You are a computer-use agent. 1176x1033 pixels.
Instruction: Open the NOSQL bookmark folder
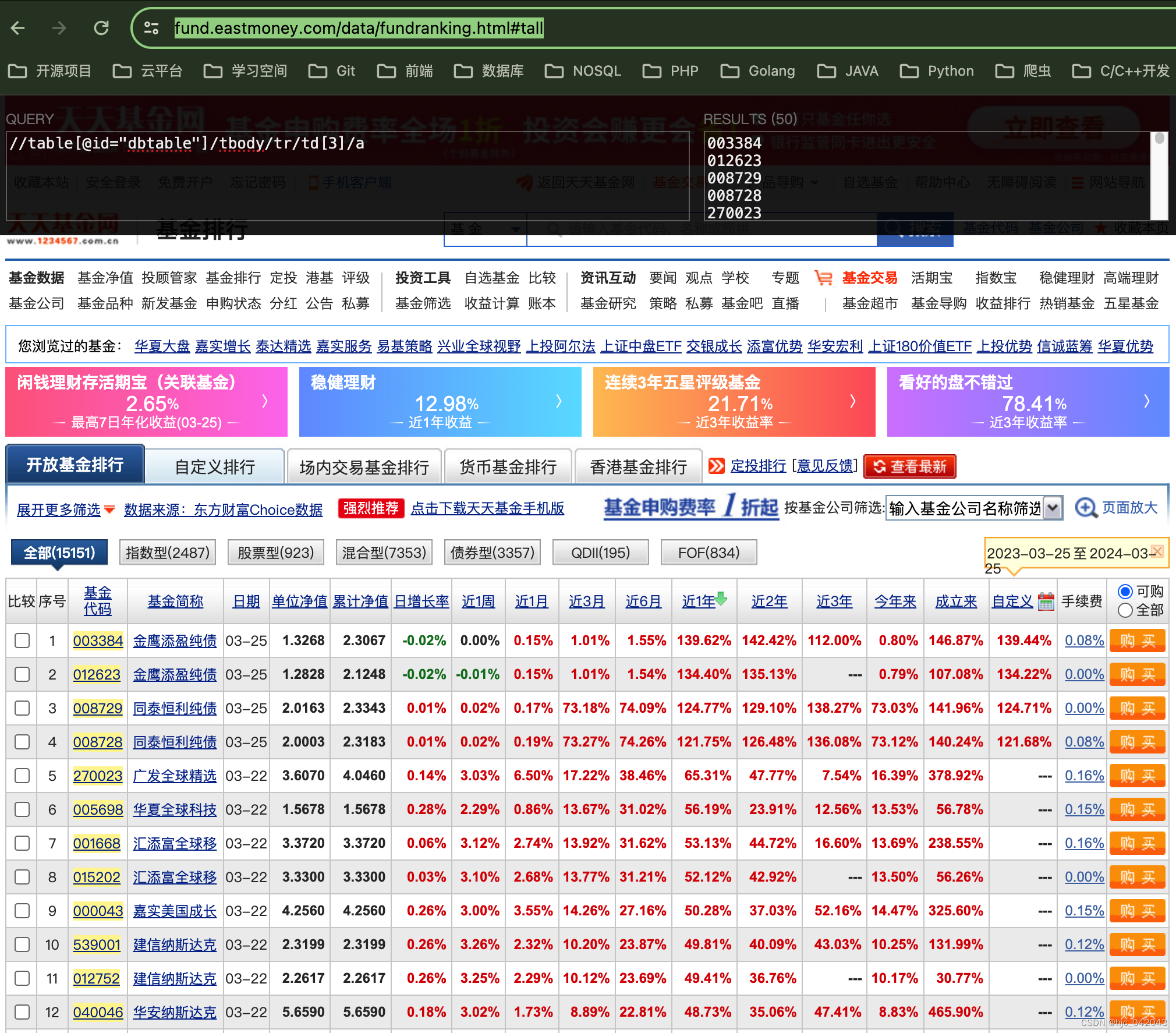583,71
